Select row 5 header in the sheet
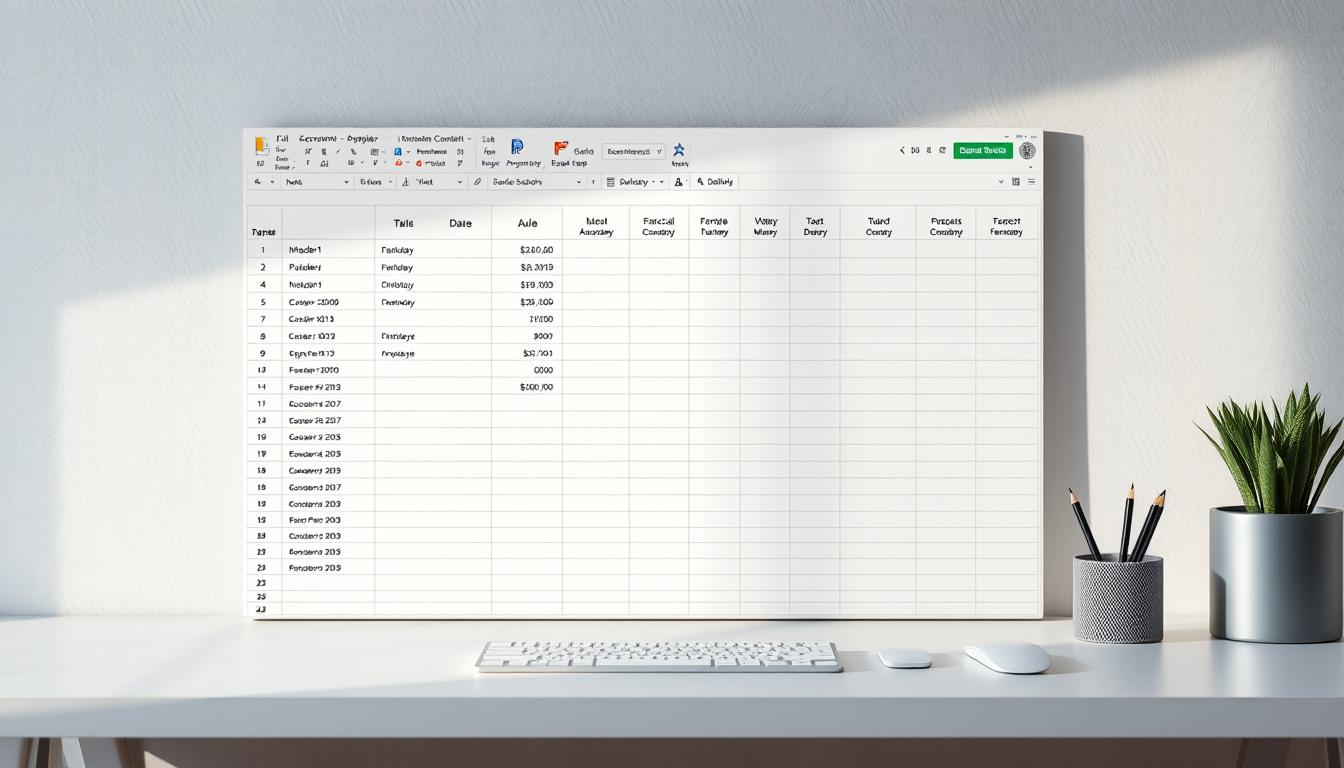This screenshot has height=768, width=1344. pos(263,302)
